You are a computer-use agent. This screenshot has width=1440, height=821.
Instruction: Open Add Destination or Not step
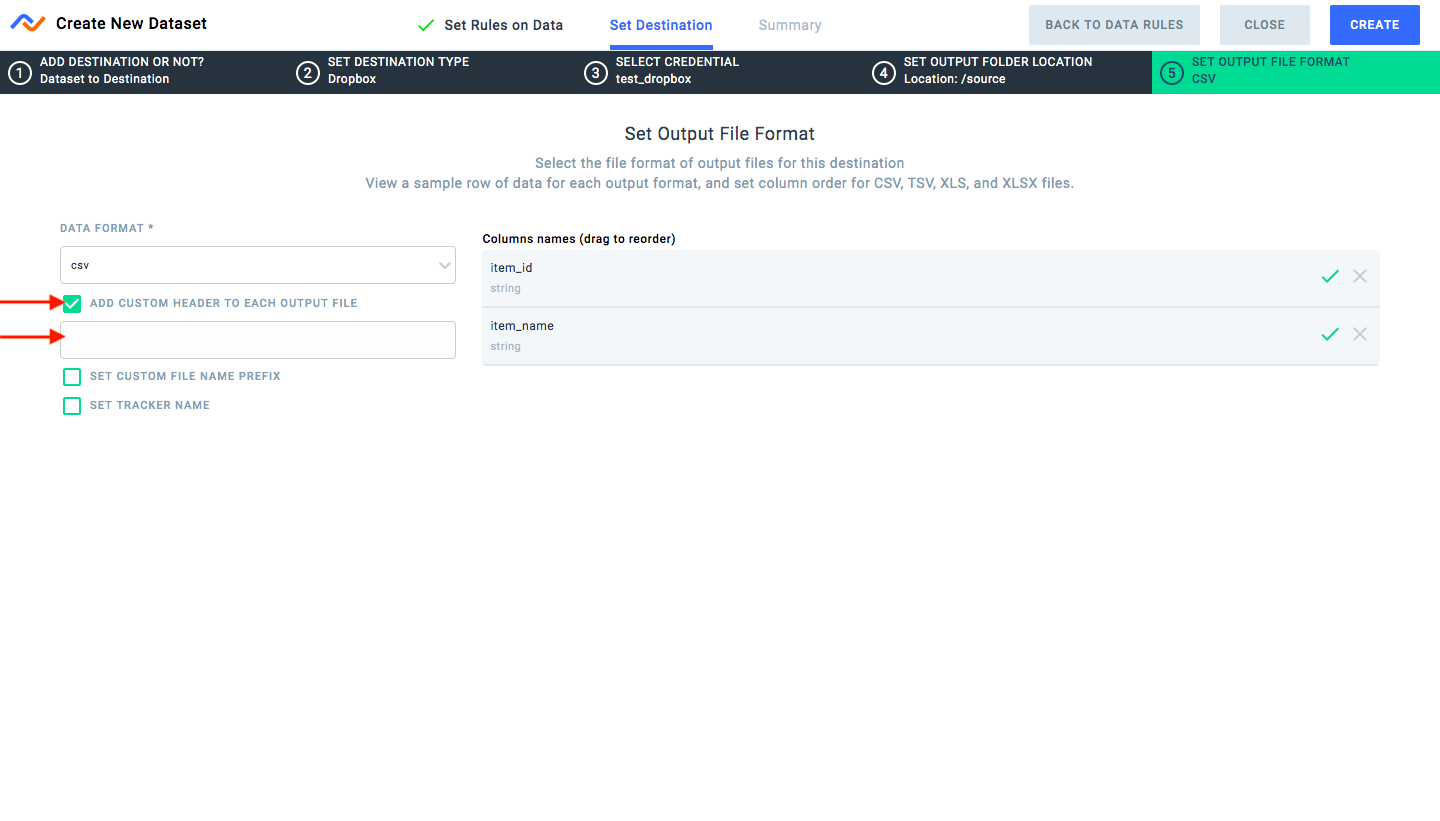pyautogui.click(x=144, y=72)
